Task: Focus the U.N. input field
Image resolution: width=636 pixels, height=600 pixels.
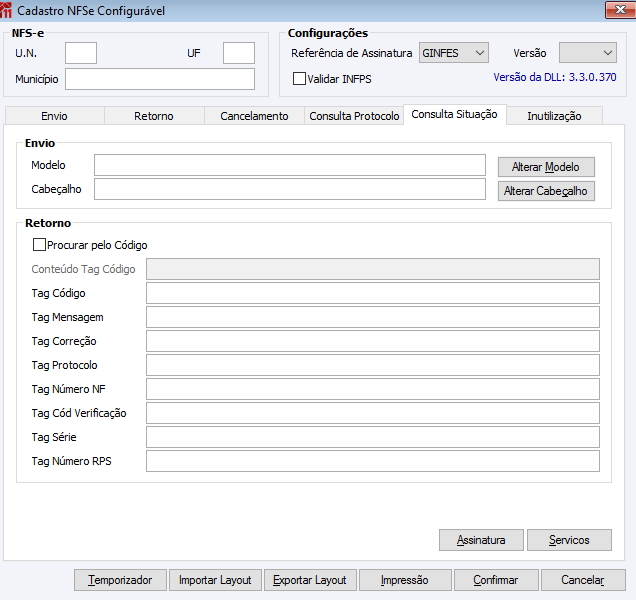Action: tap(81, 53)
